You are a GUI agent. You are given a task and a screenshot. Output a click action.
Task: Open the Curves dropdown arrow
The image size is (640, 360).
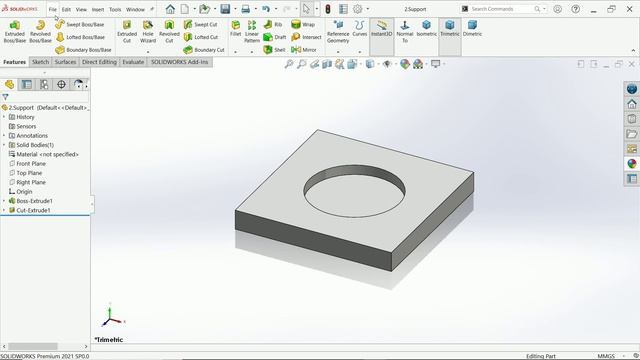point(360,52)
